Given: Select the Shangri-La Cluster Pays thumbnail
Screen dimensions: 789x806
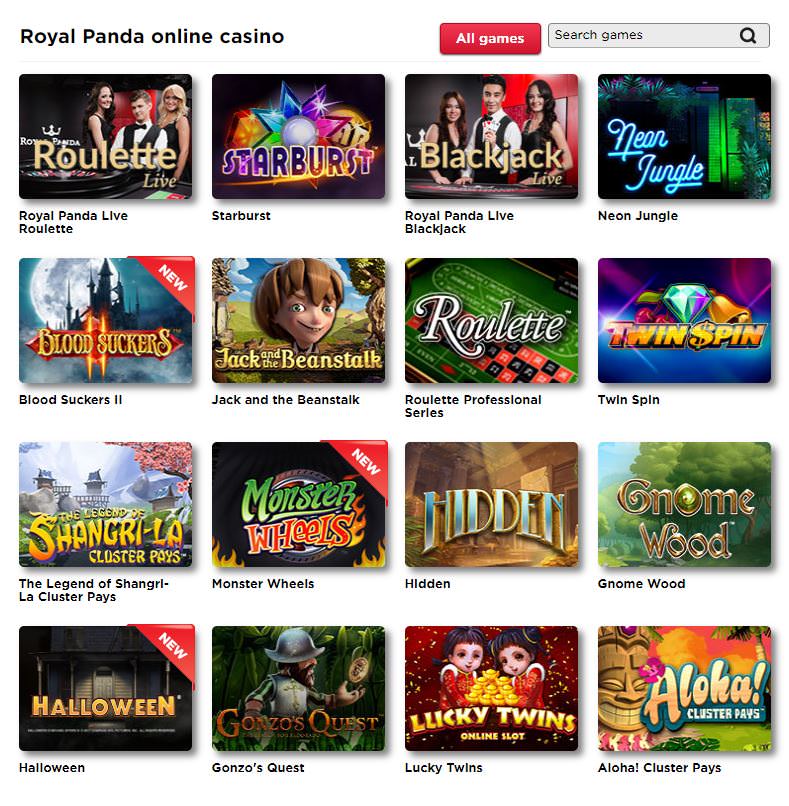Looking at the screenshot, I should click(x=105, y=505).
